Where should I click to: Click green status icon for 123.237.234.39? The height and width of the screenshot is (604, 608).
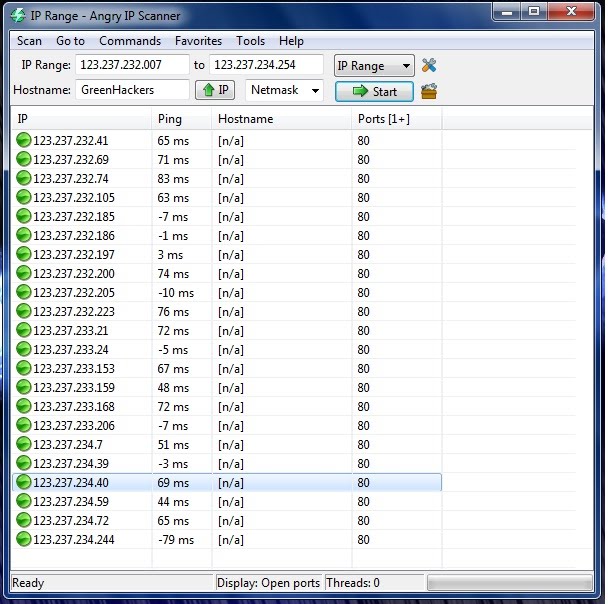click(24, 463)
